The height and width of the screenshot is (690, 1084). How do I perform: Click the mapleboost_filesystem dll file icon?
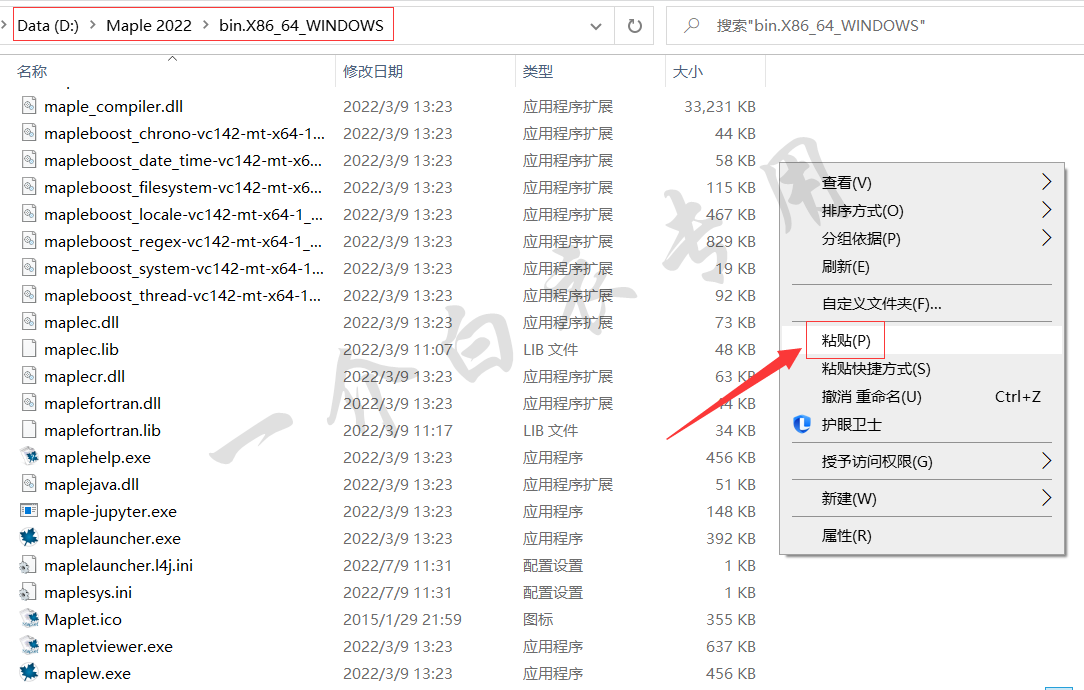coord(29,186)
